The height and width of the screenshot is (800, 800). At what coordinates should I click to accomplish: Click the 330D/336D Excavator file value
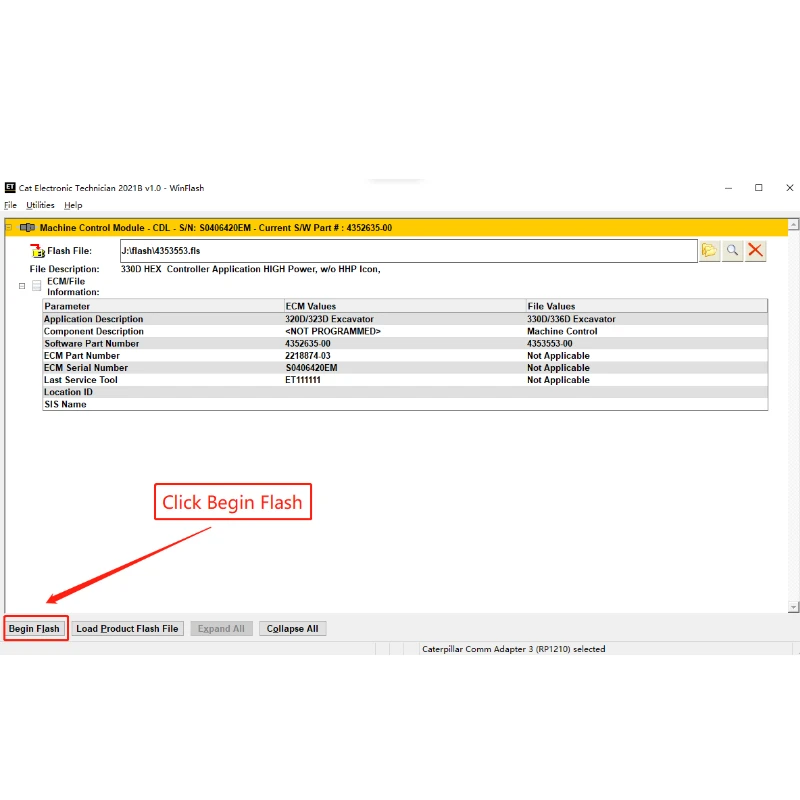[x=571, y=319]
